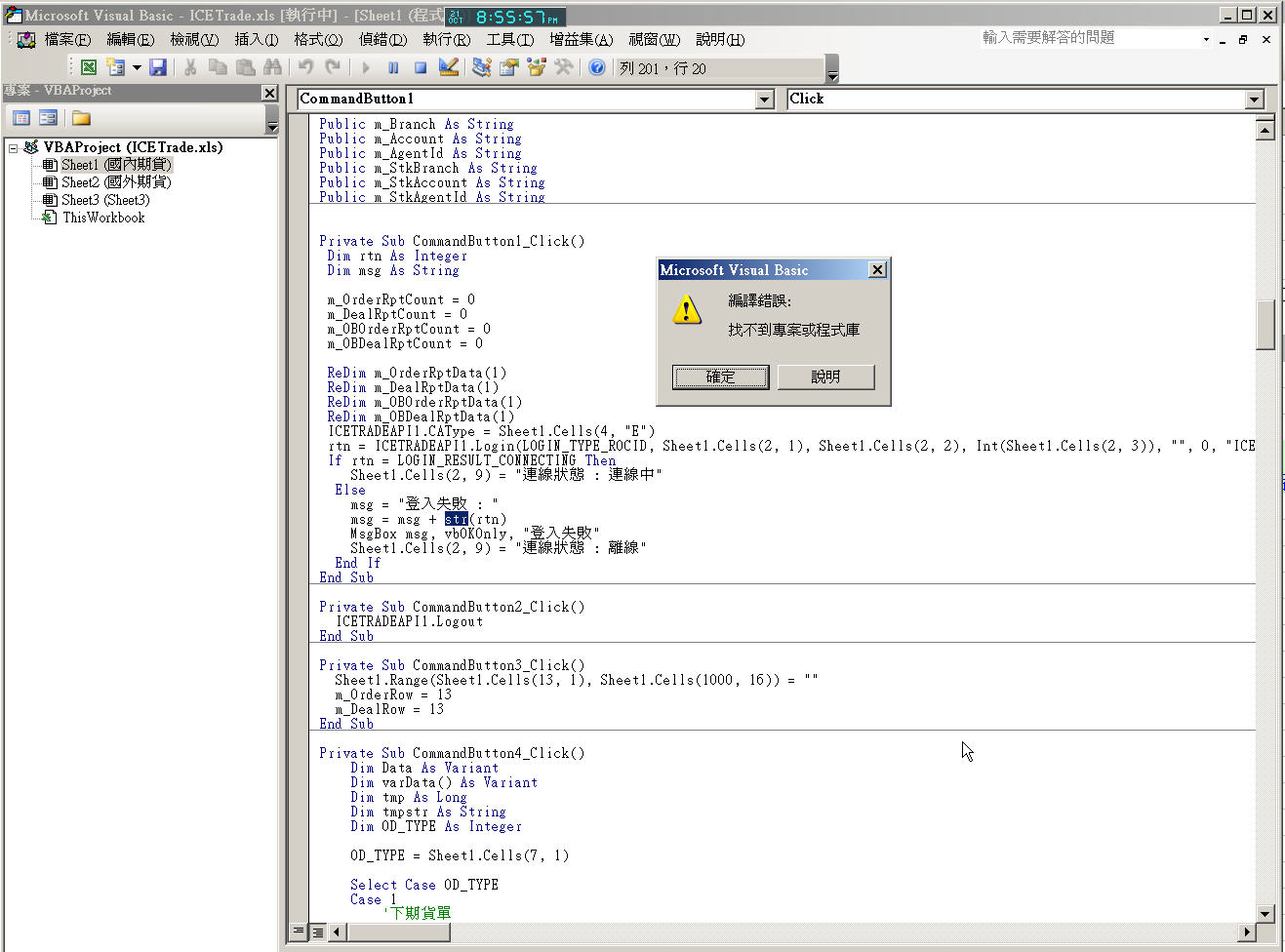This screenshot has width=1285, height=952.
Task: Open toolbar options arrow at toolbar end
Action: tap(832, 68)
